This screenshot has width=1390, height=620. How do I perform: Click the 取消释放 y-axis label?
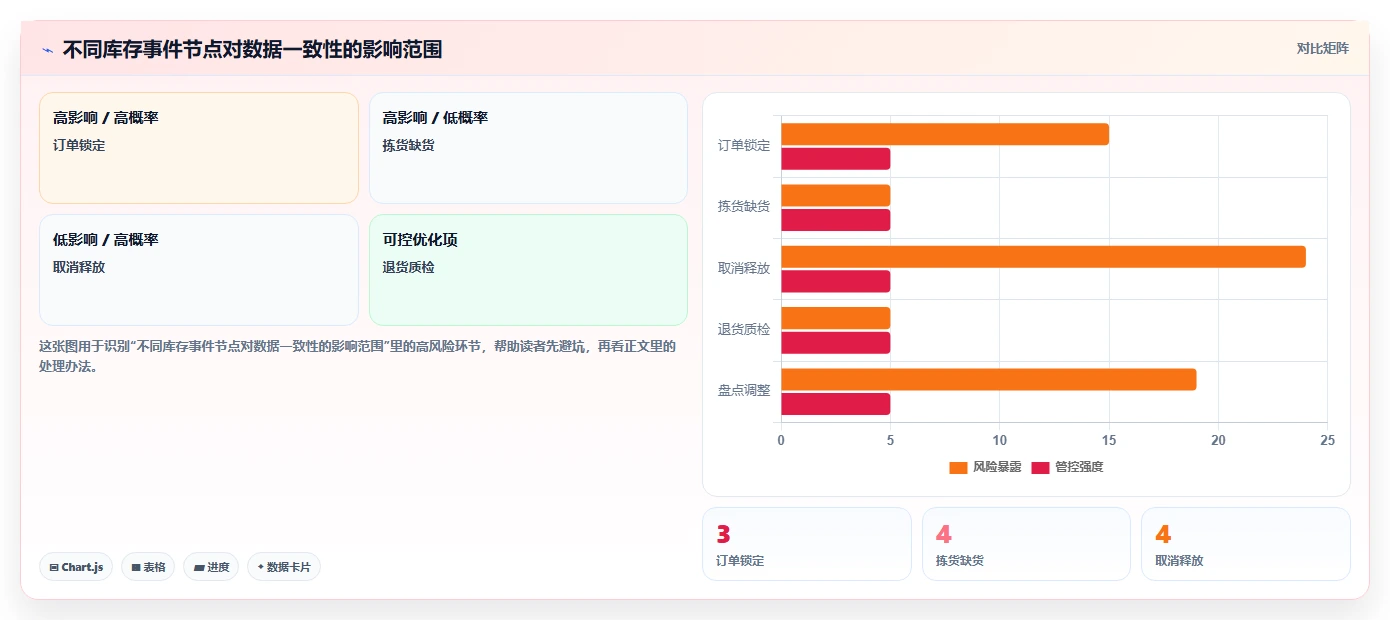(744, 268)
